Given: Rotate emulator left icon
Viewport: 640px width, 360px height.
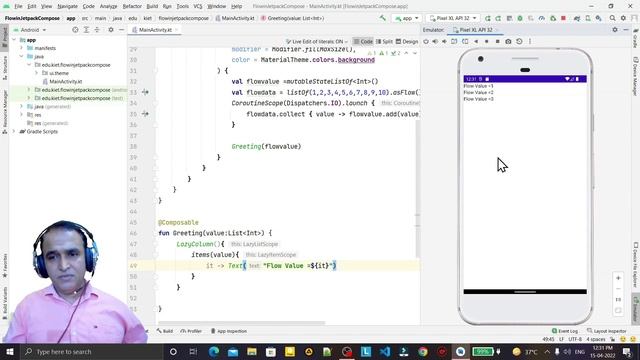Looking at the screenshot, I should (454, 41).
